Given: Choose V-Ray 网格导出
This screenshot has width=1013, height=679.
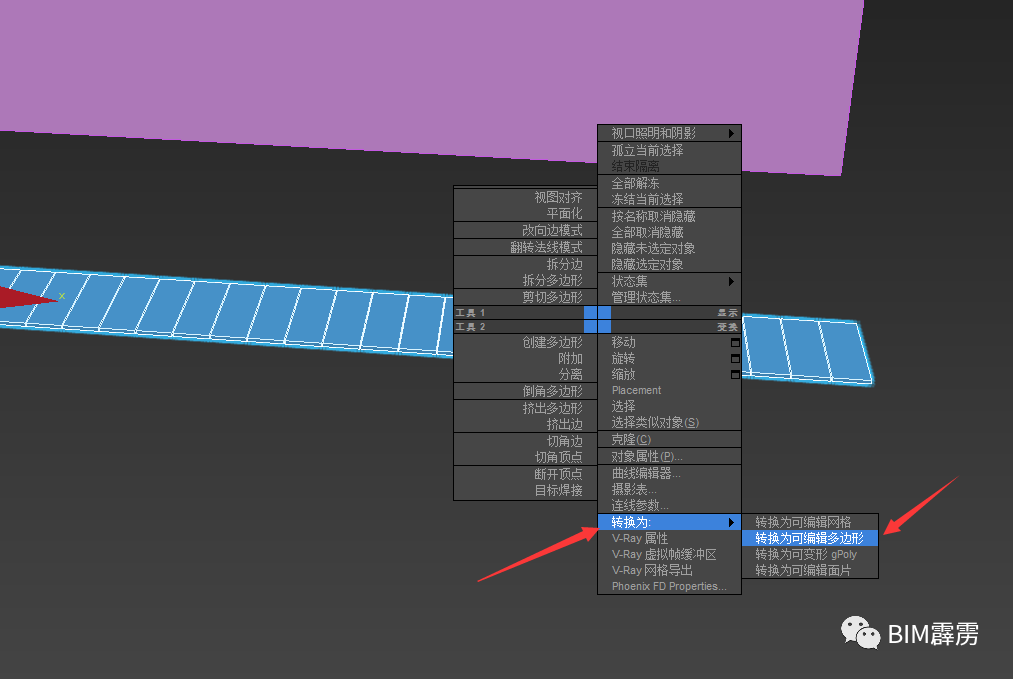Looking at the screenshot, I should tap(669, 570).
